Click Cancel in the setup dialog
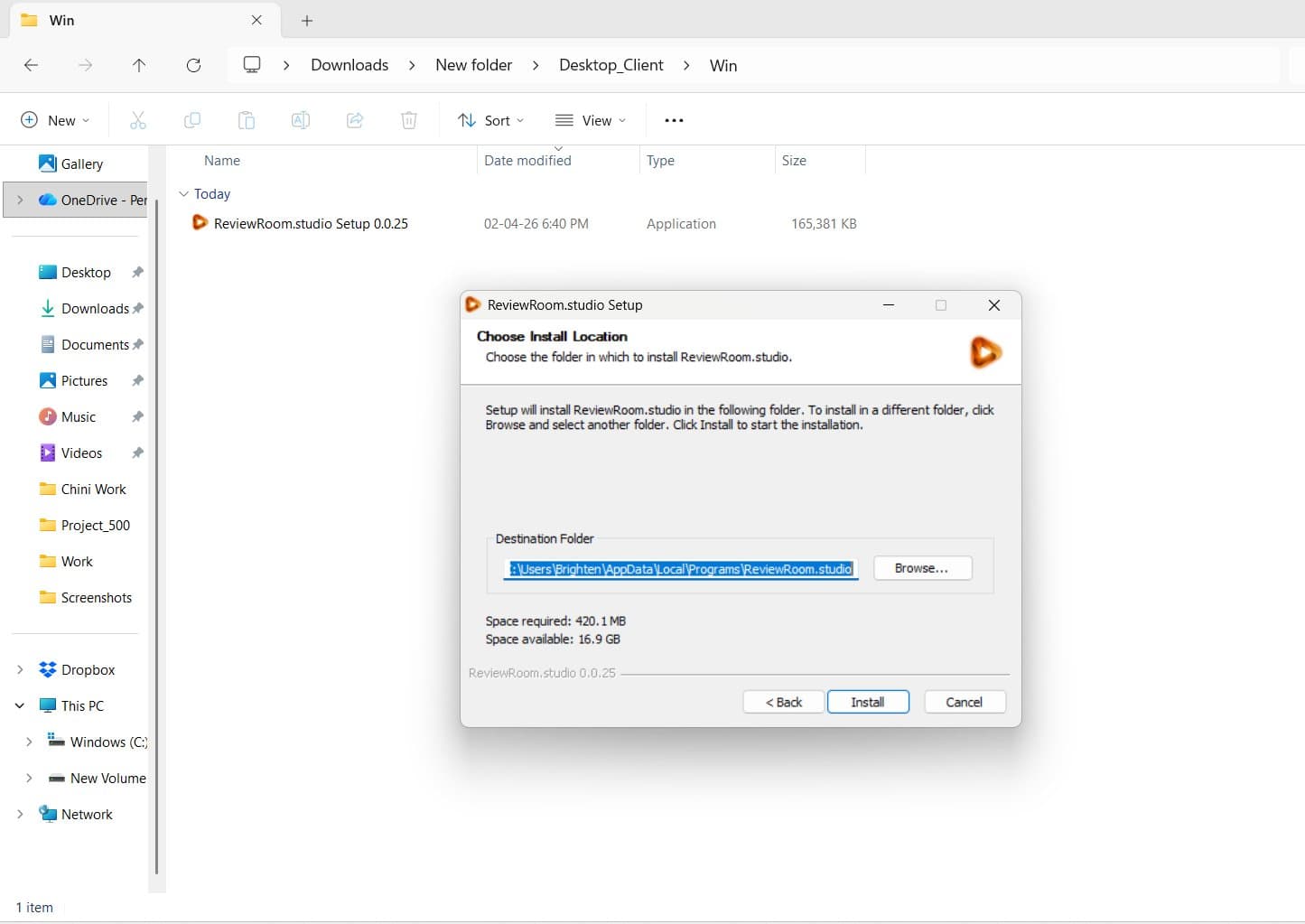This screenshot has height=924, width=1305. [965, 702]
